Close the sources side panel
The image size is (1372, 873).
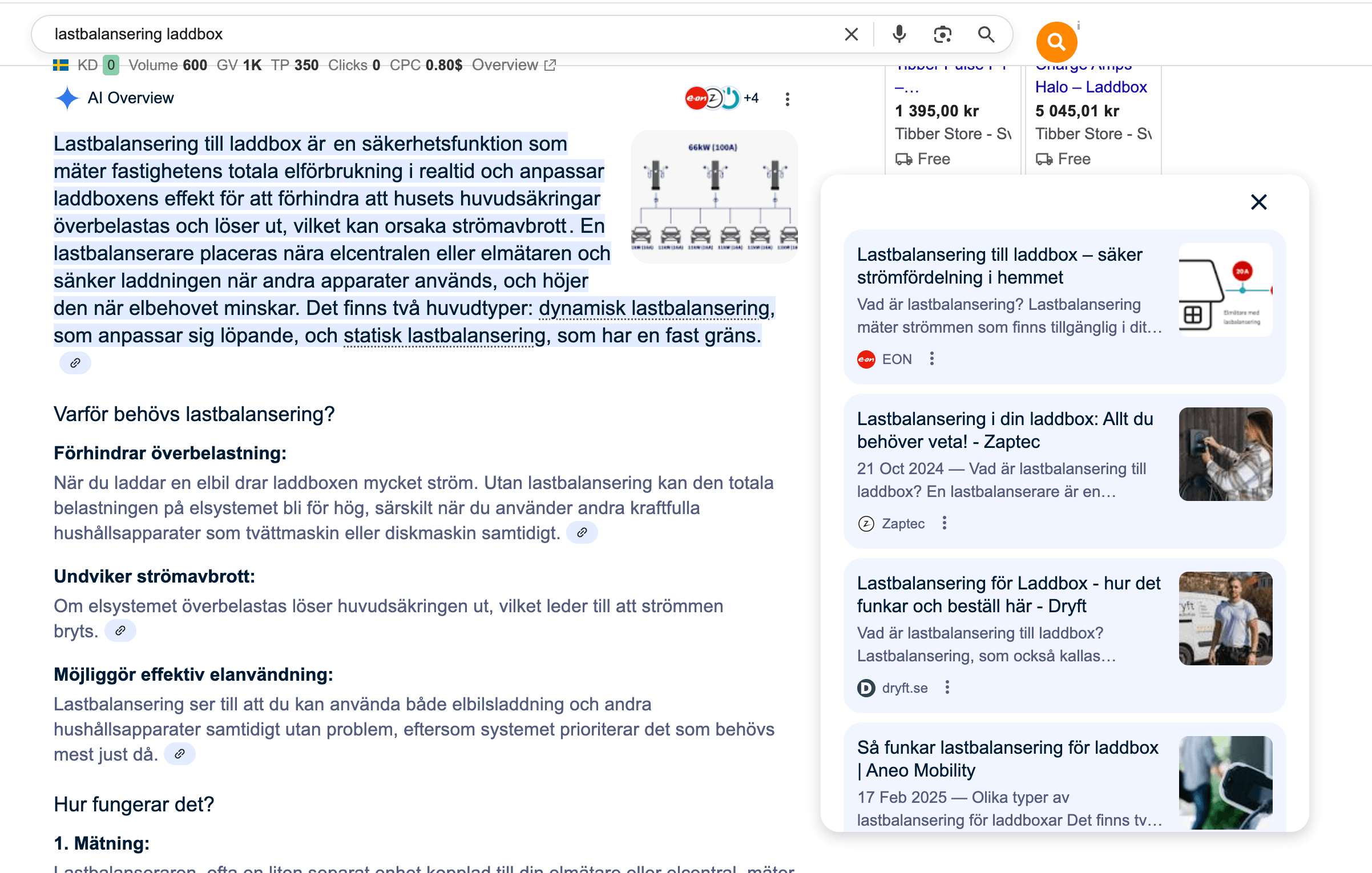1258,202
